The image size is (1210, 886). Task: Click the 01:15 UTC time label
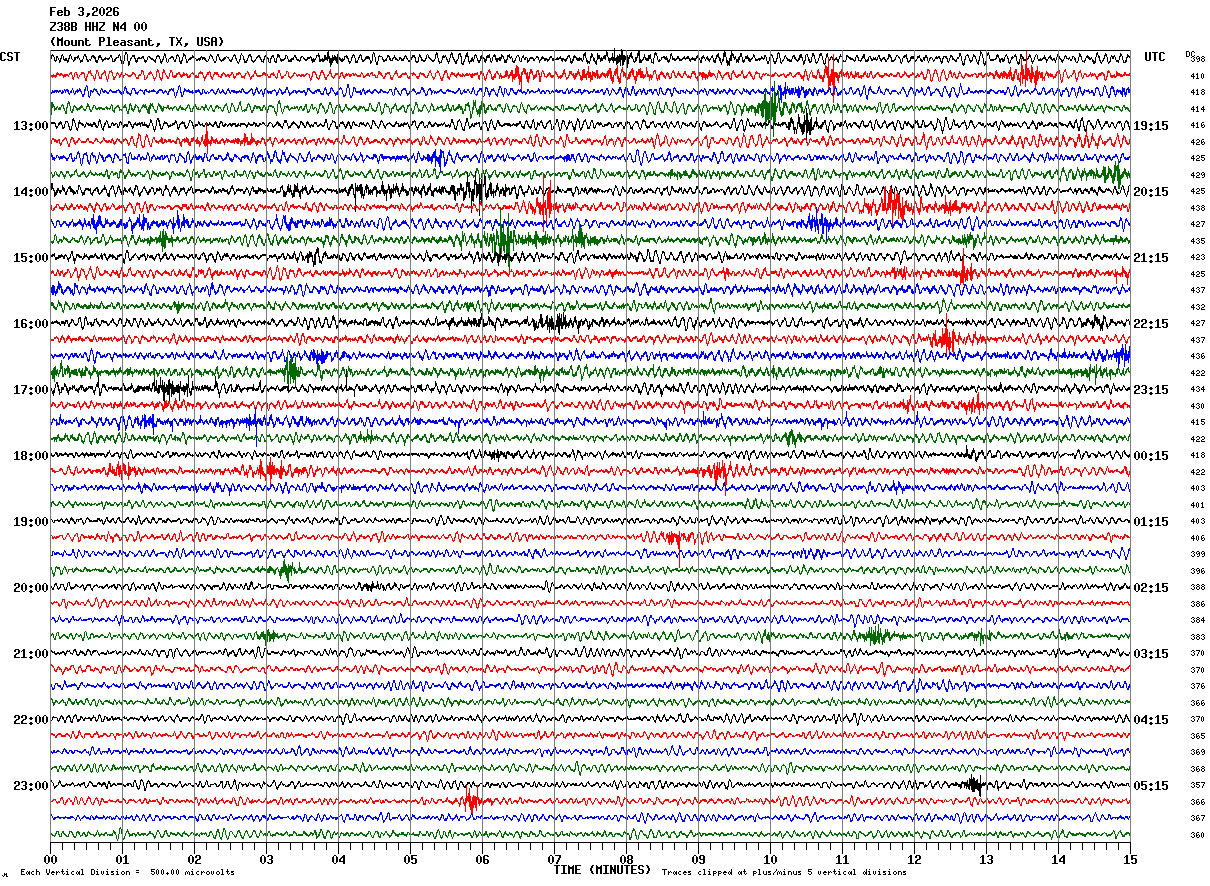[1151, 522]
